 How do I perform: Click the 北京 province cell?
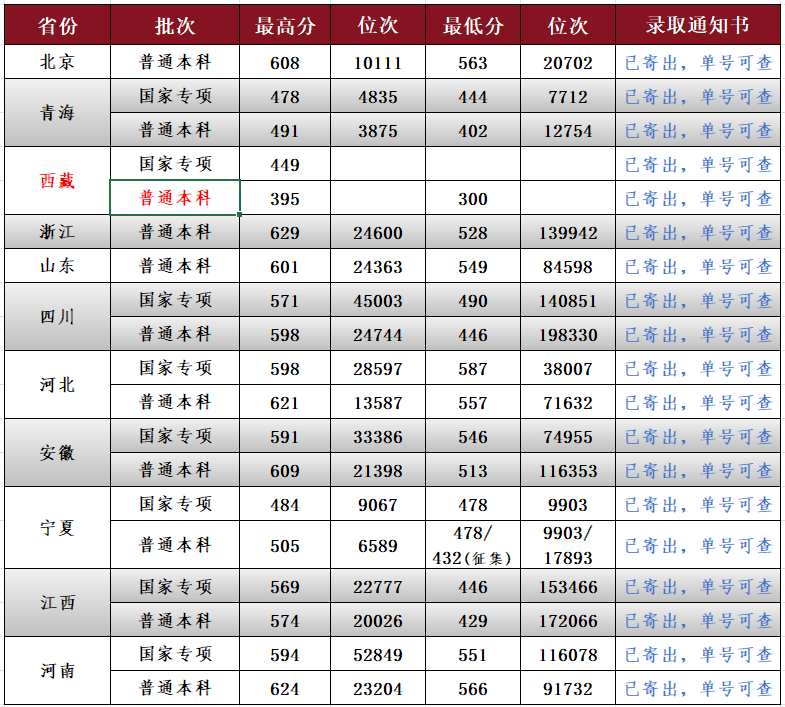point(58,62)
